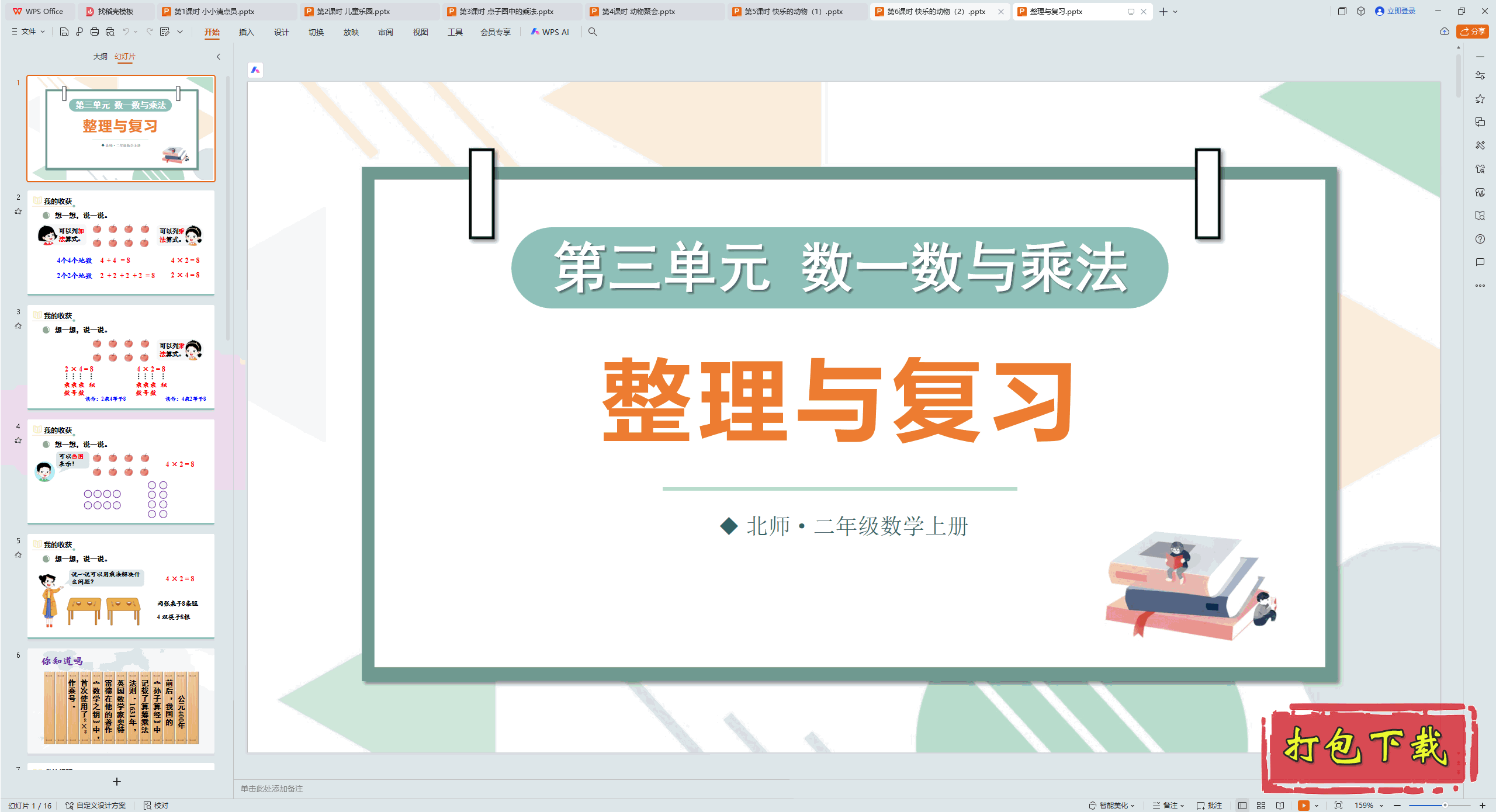Select slide 6 你知道吗 thumbnail

121,701
